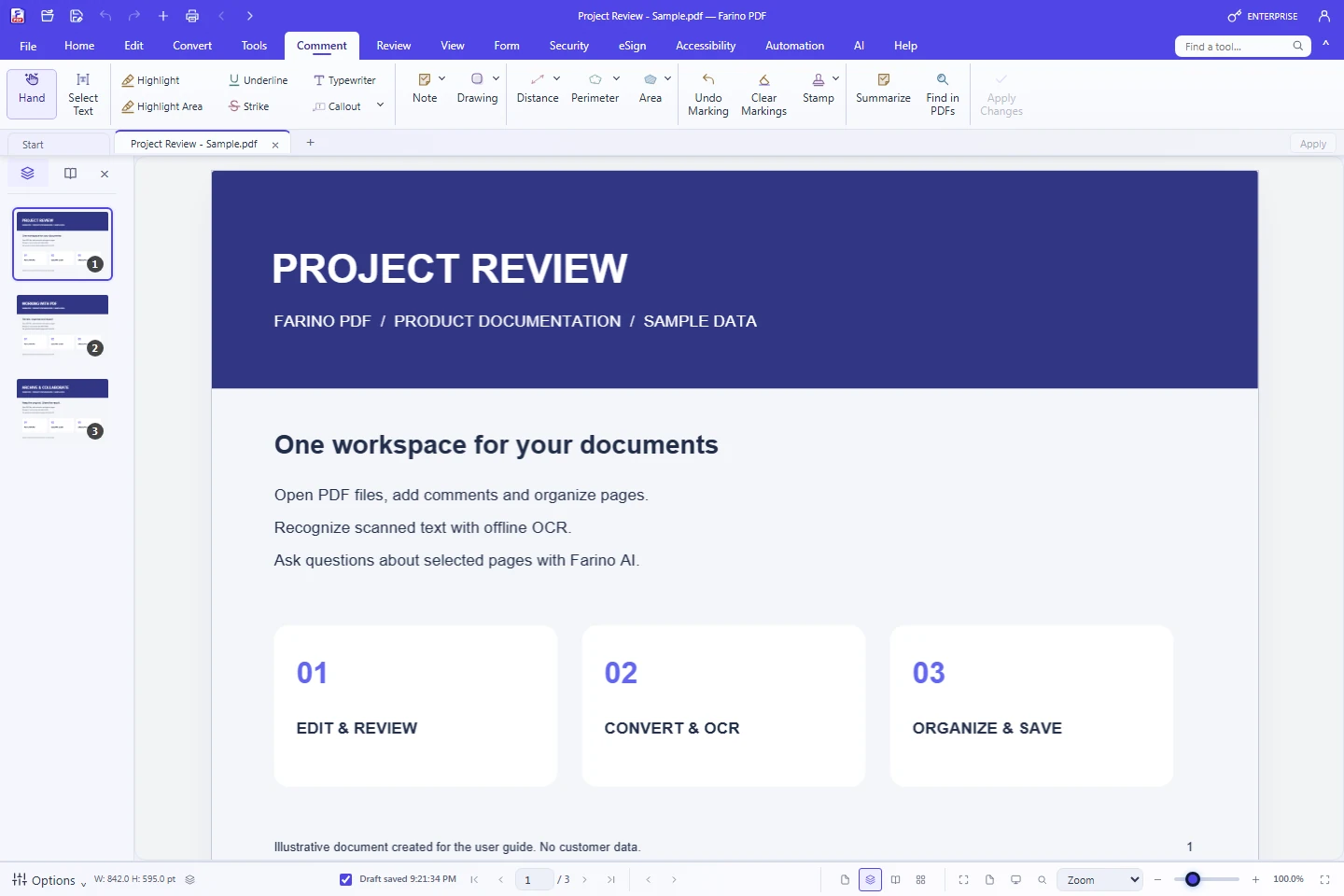Click the Note sticky icon
Screen dimensions: 1344x896
[x=425, y=80]
